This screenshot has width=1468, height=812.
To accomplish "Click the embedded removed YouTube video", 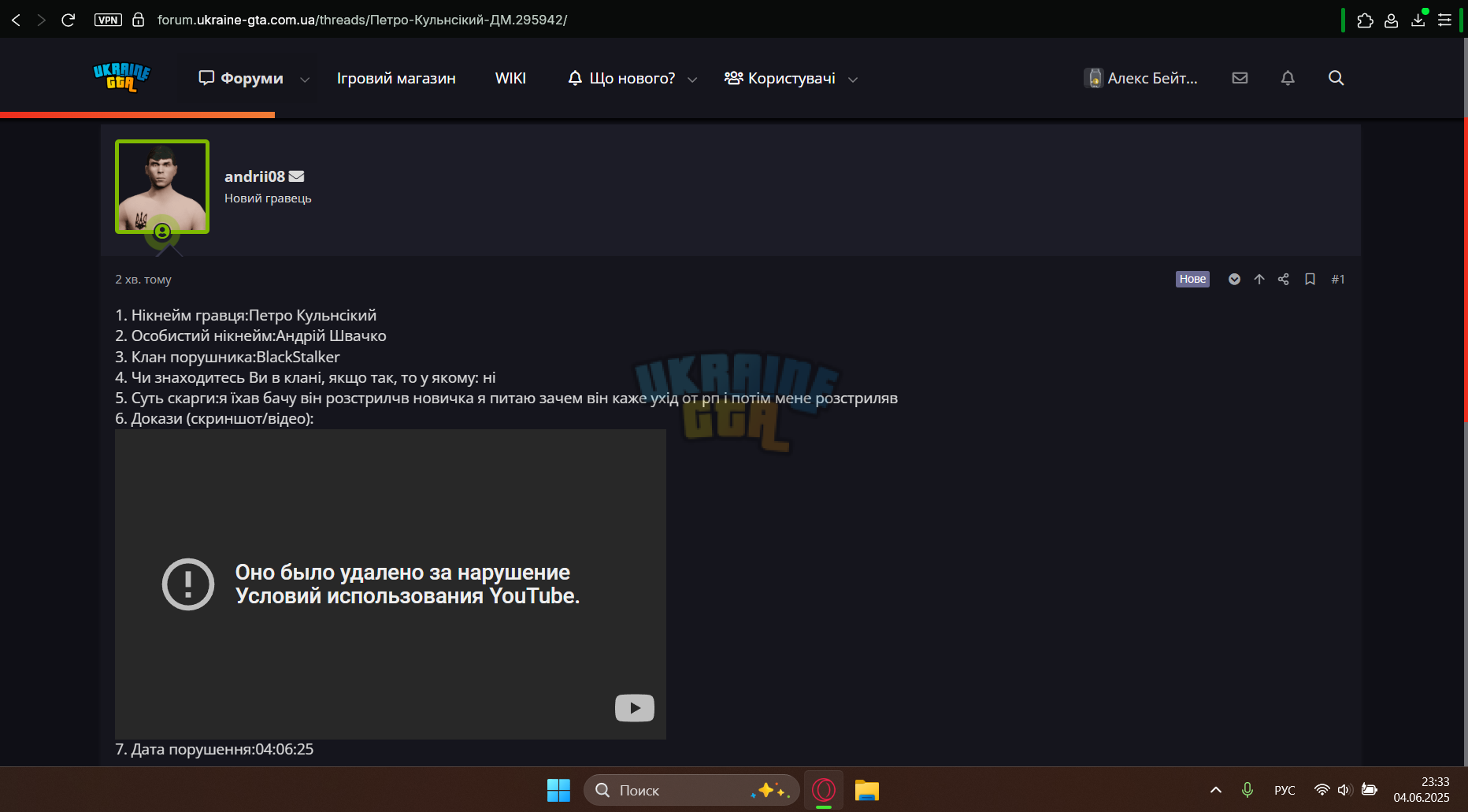I will [x=391, y=584].
